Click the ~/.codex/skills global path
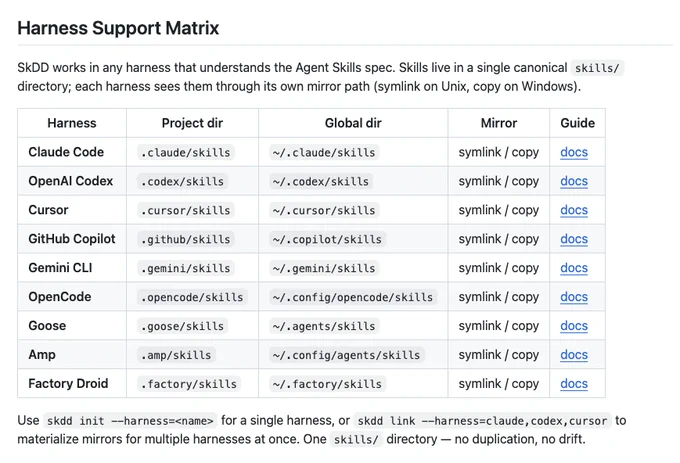The height and width of the screenshot is (463, 680). pos(321,182)
